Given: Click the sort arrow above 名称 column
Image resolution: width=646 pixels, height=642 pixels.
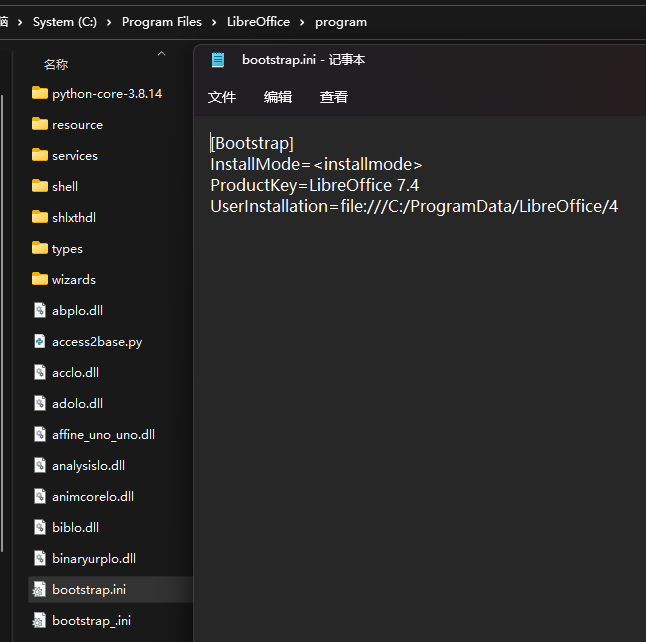Looking at the screenshot, I should [x=162, y=54].
